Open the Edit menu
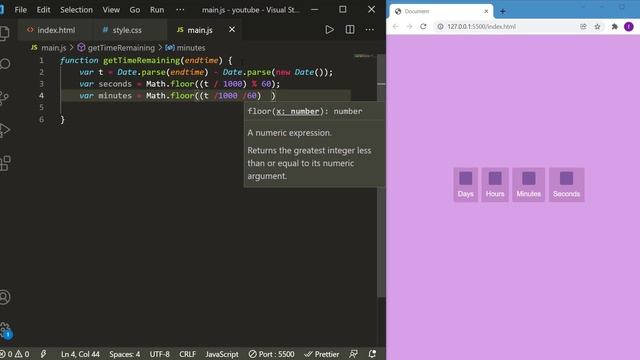Image resolution: width=640 pixels, height=360 pixels. click(x=43, y=9)
